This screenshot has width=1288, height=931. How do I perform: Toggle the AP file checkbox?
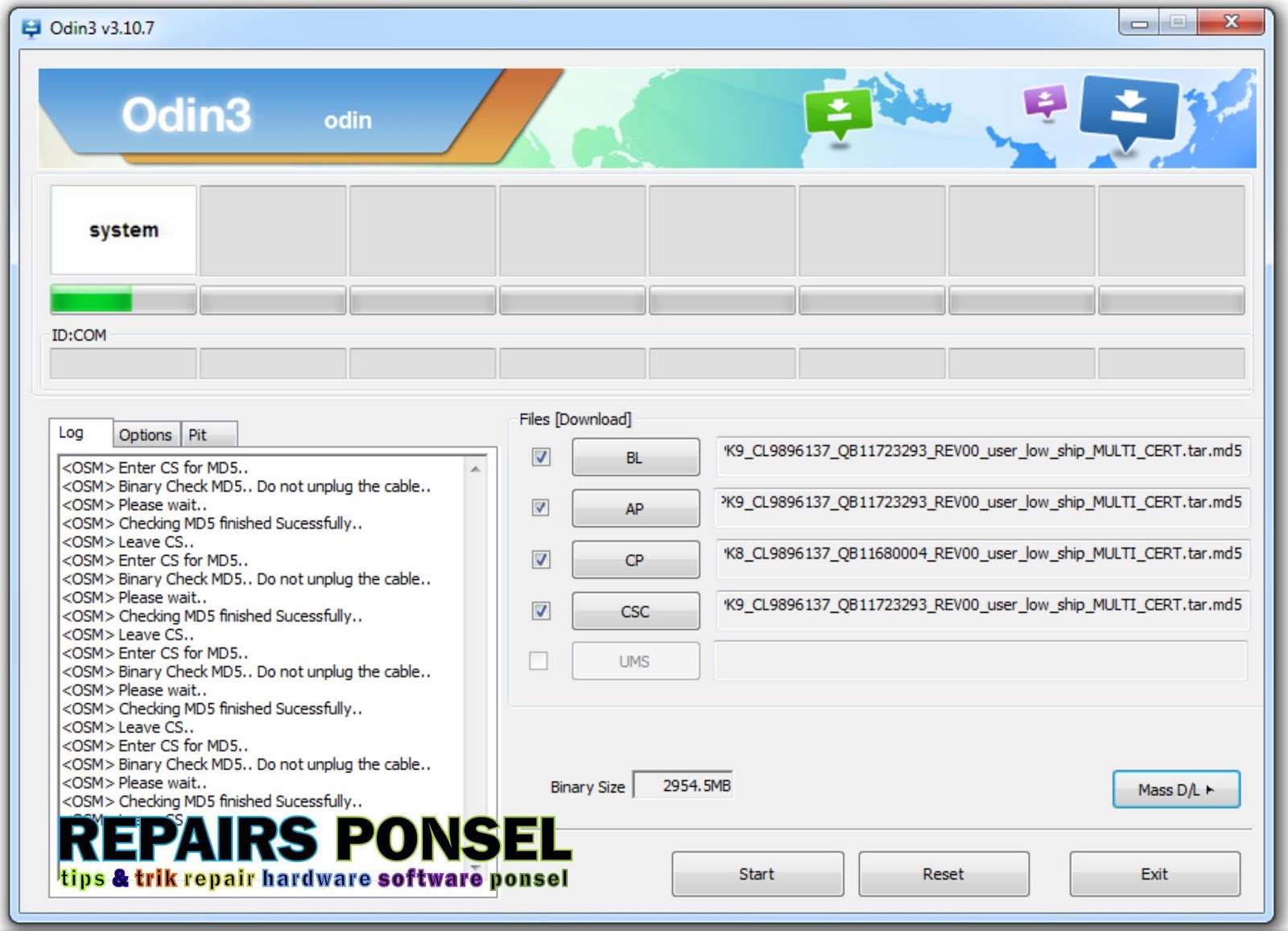coord(541,508)
